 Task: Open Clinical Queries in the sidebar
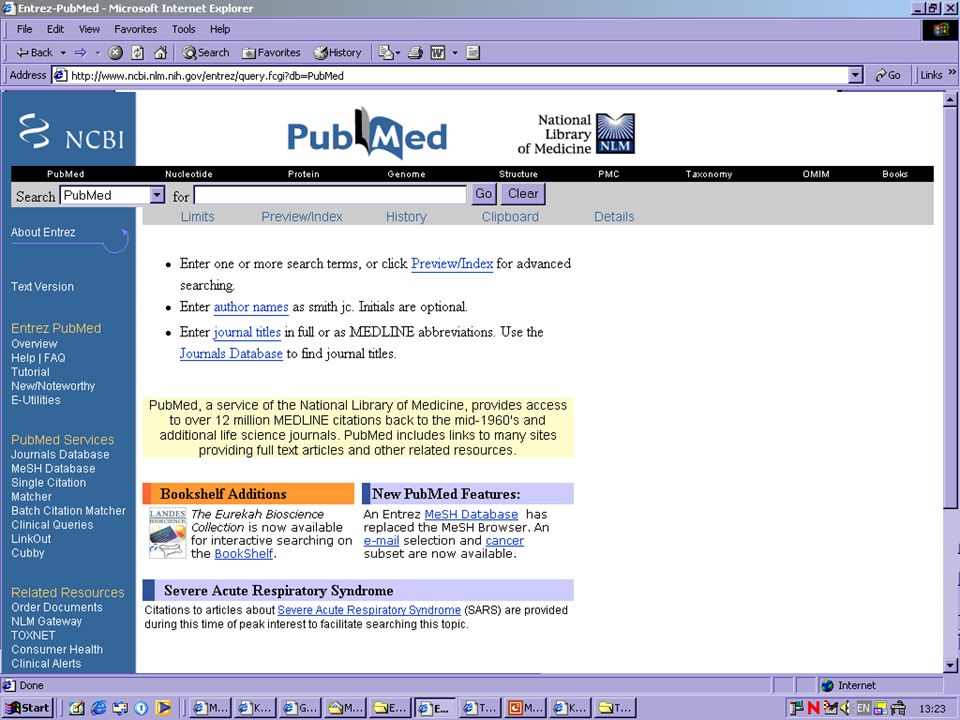pyautogui.click(x=52, y=525)
